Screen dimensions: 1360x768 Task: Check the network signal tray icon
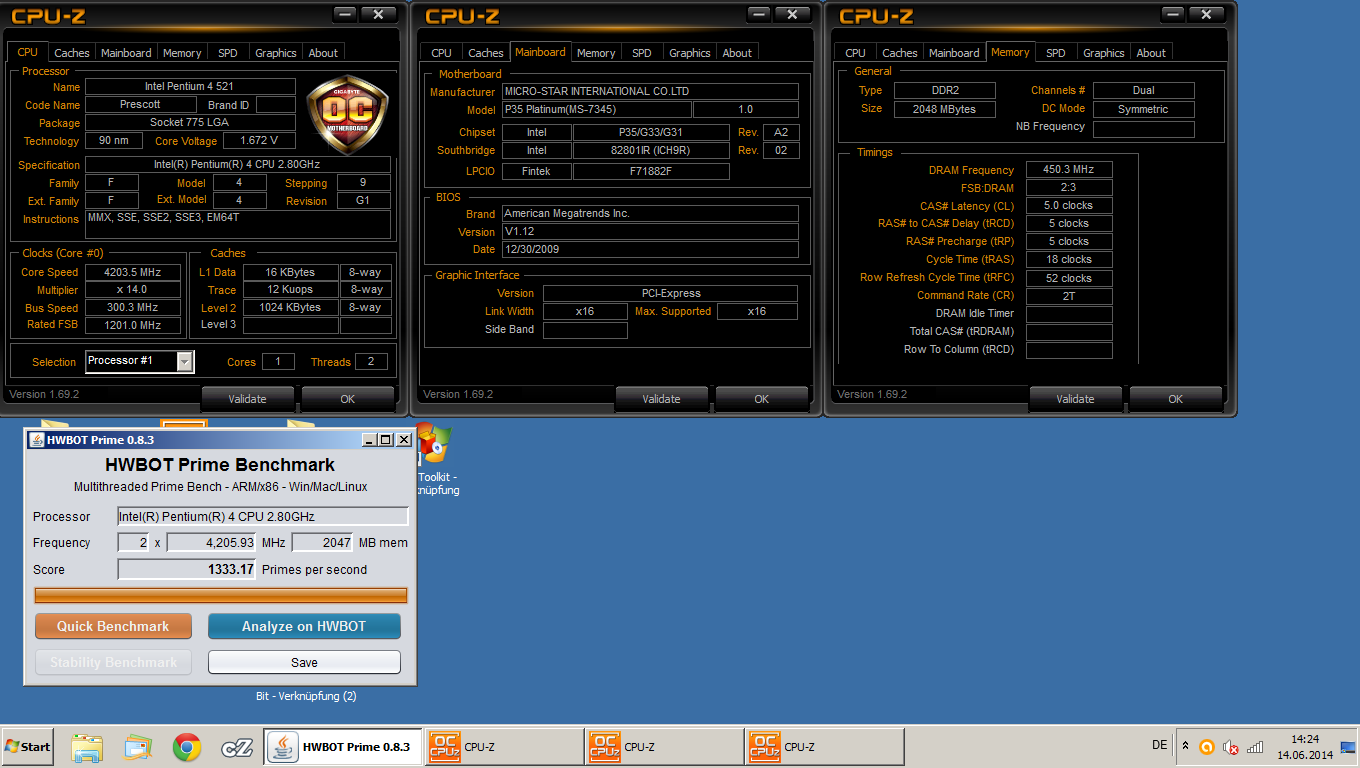1255,747
